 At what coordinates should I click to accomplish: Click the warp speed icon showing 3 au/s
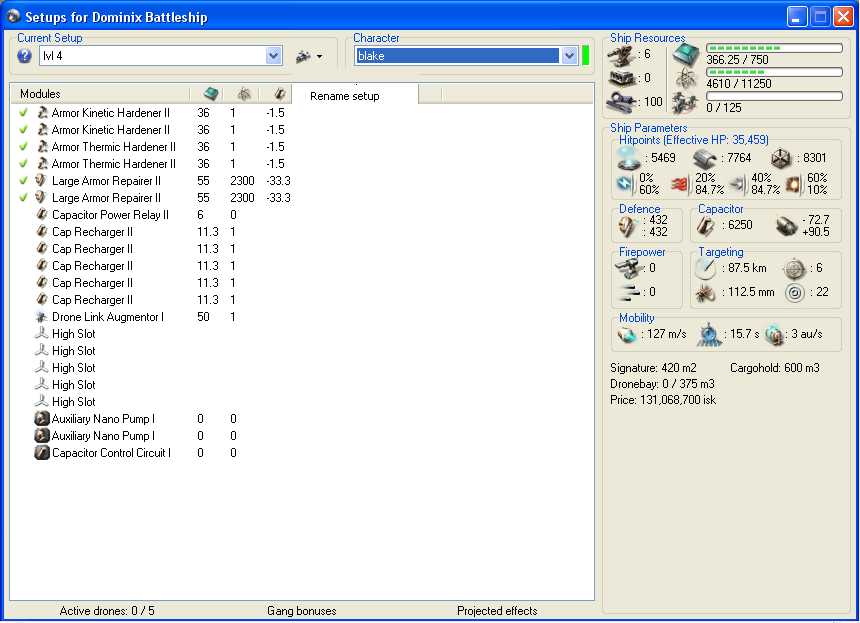pos(774,335)
